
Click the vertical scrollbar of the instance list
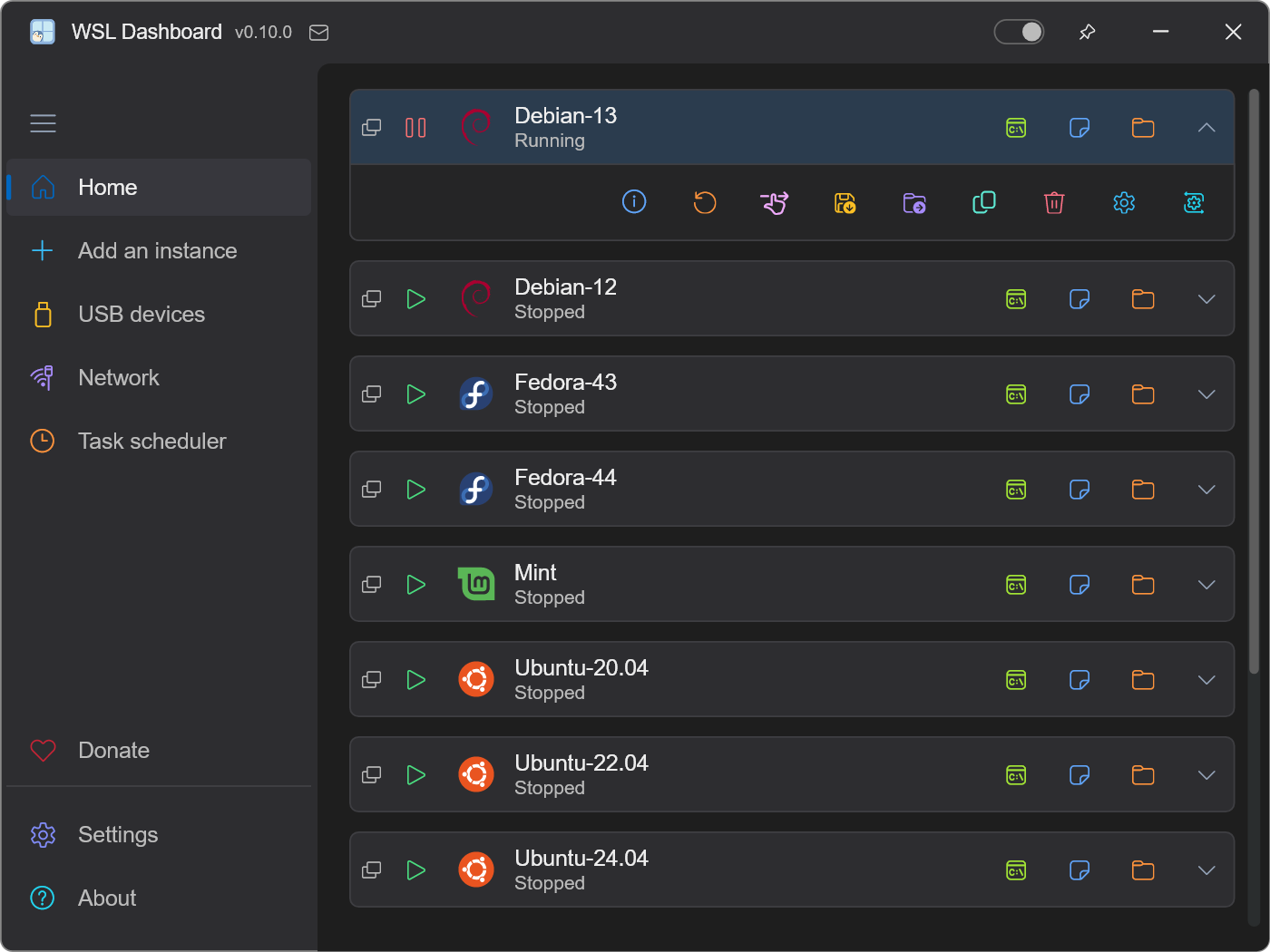pyautogui.click(x=1254, y=381)
